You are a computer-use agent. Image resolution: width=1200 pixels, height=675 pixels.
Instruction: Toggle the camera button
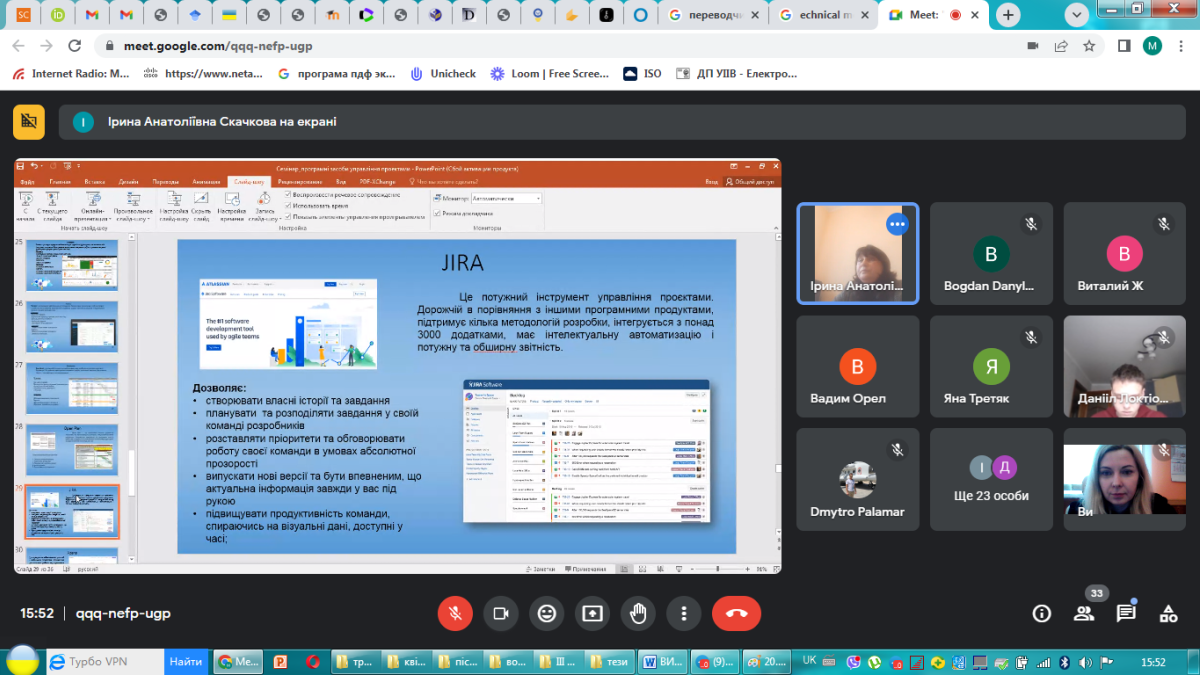[501, 613]
